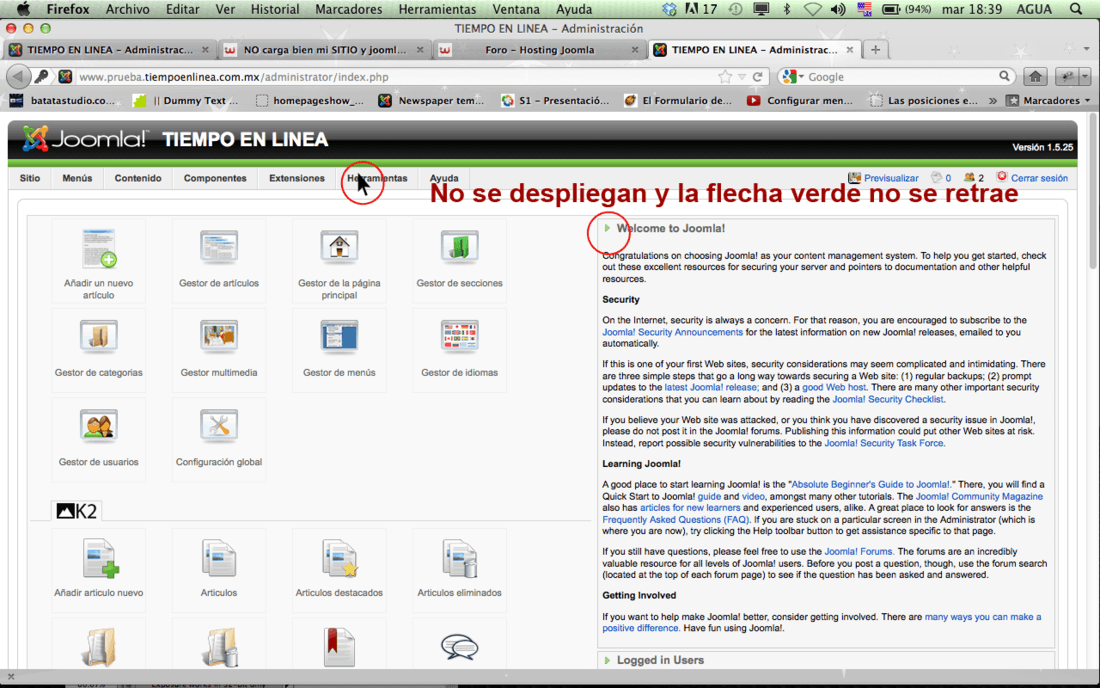Click the Joomla! logo in header
1100x688 pixels.
click(86, 139)
